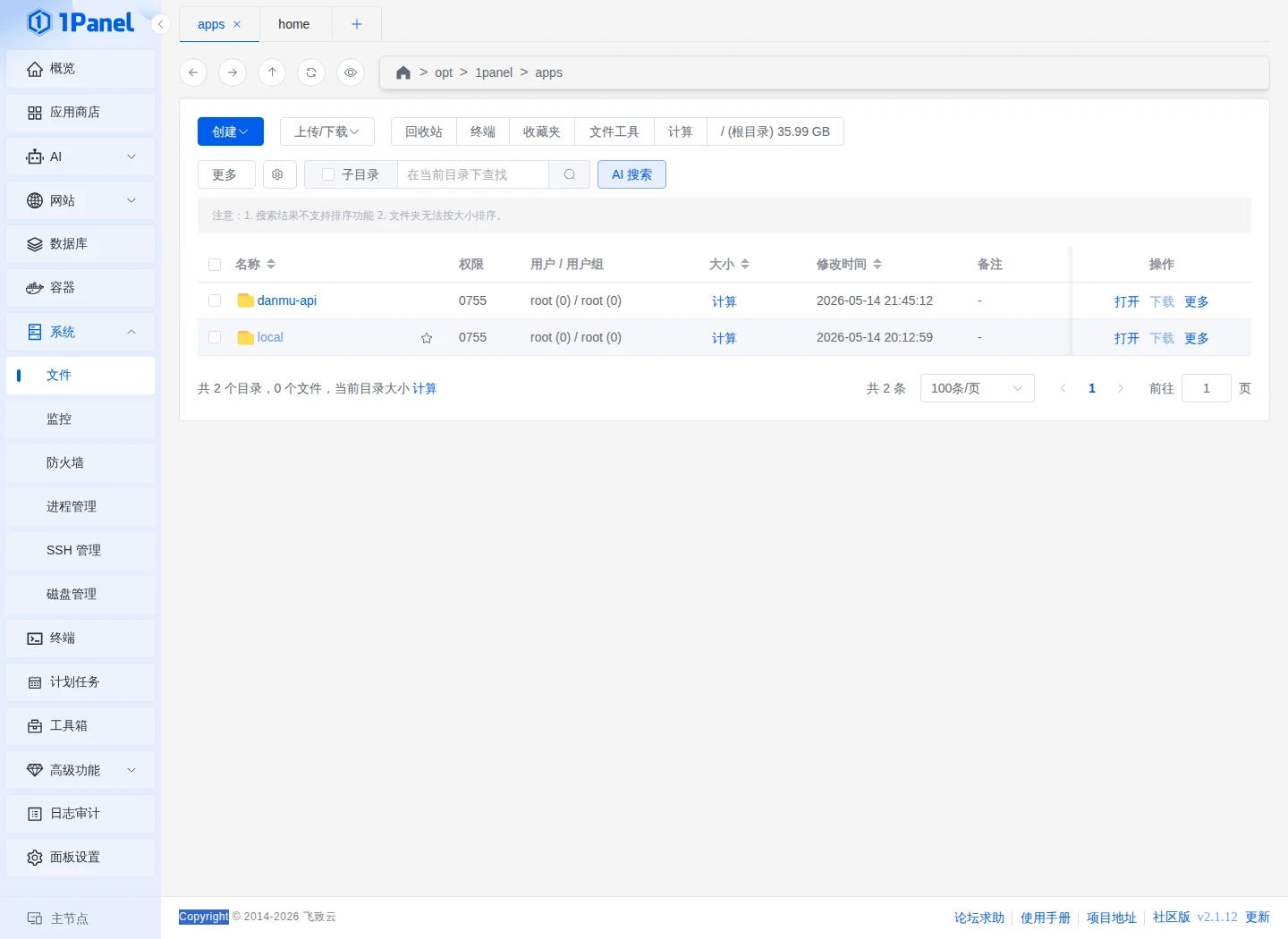Toggle hidden files with the eye icon
The image size is (1288, 939).
point(351,72)
